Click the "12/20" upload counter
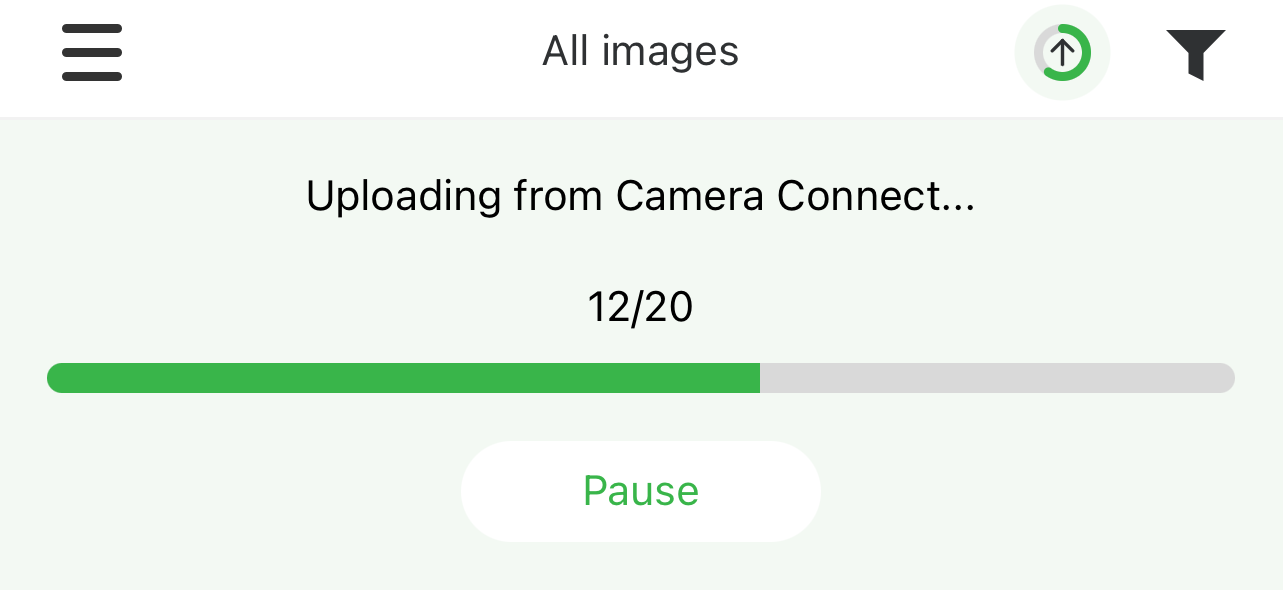The width and height of the screenshot is (1283, 590). 640,307
